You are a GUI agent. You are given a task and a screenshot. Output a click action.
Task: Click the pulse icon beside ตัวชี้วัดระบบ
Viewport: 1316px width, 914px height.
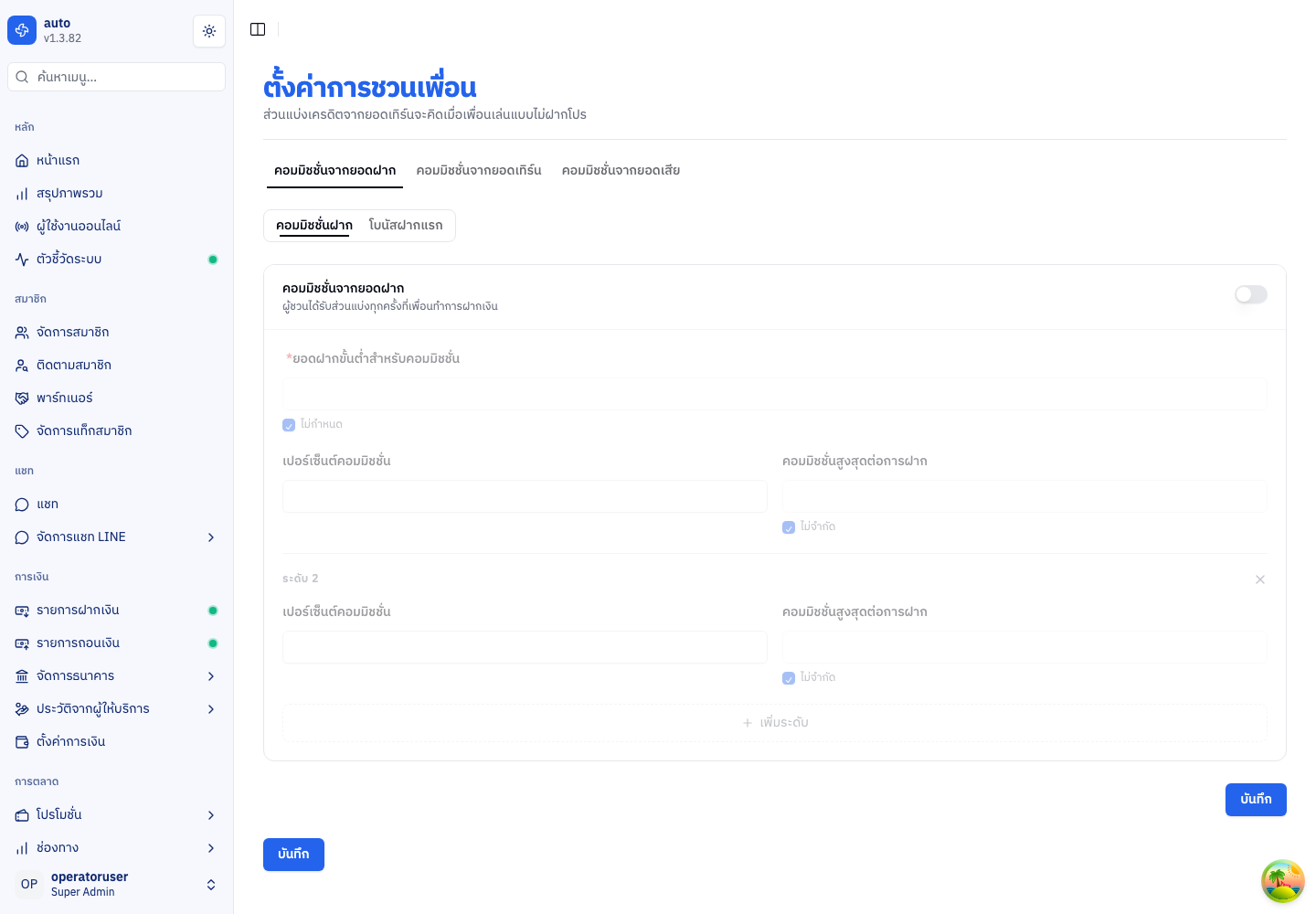tap(22, 260)
